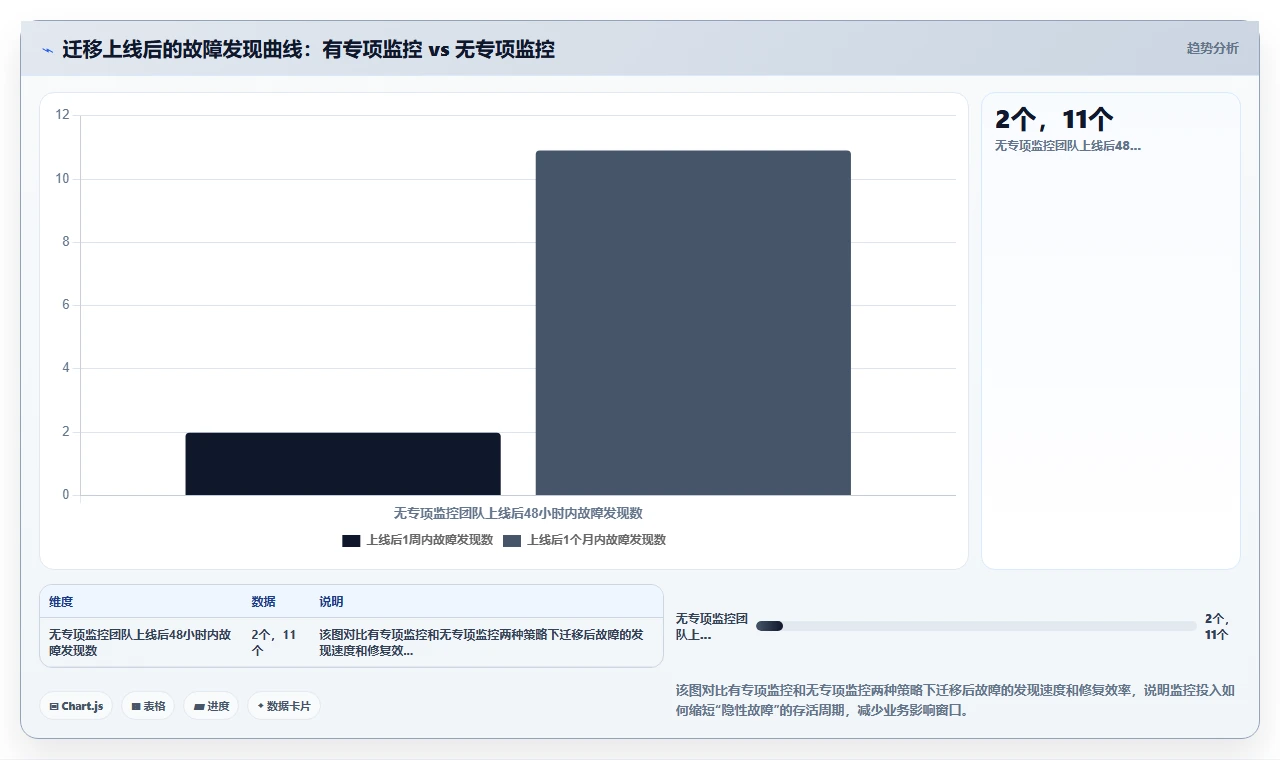Select the 数据卡片 tag chip
1280x760 pixels.
[284, 706]
